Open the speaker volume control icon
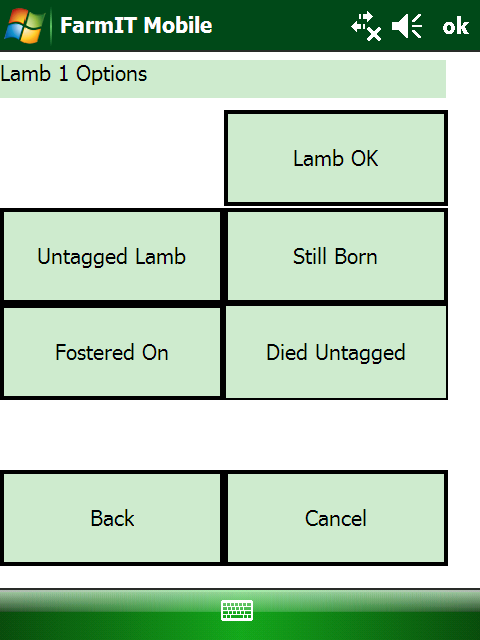 point(407,26)
